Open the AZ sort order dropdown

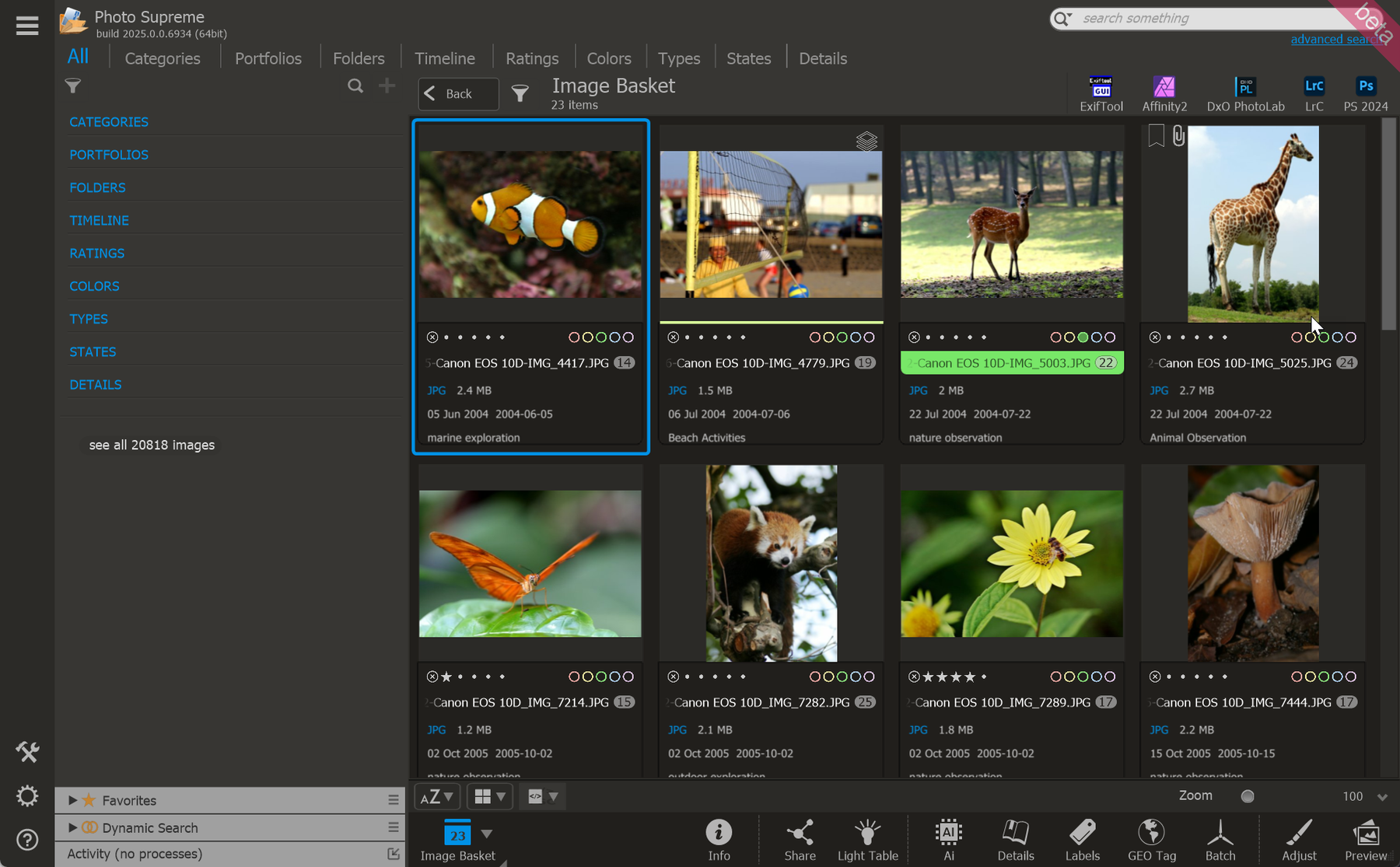pos(437,796)
